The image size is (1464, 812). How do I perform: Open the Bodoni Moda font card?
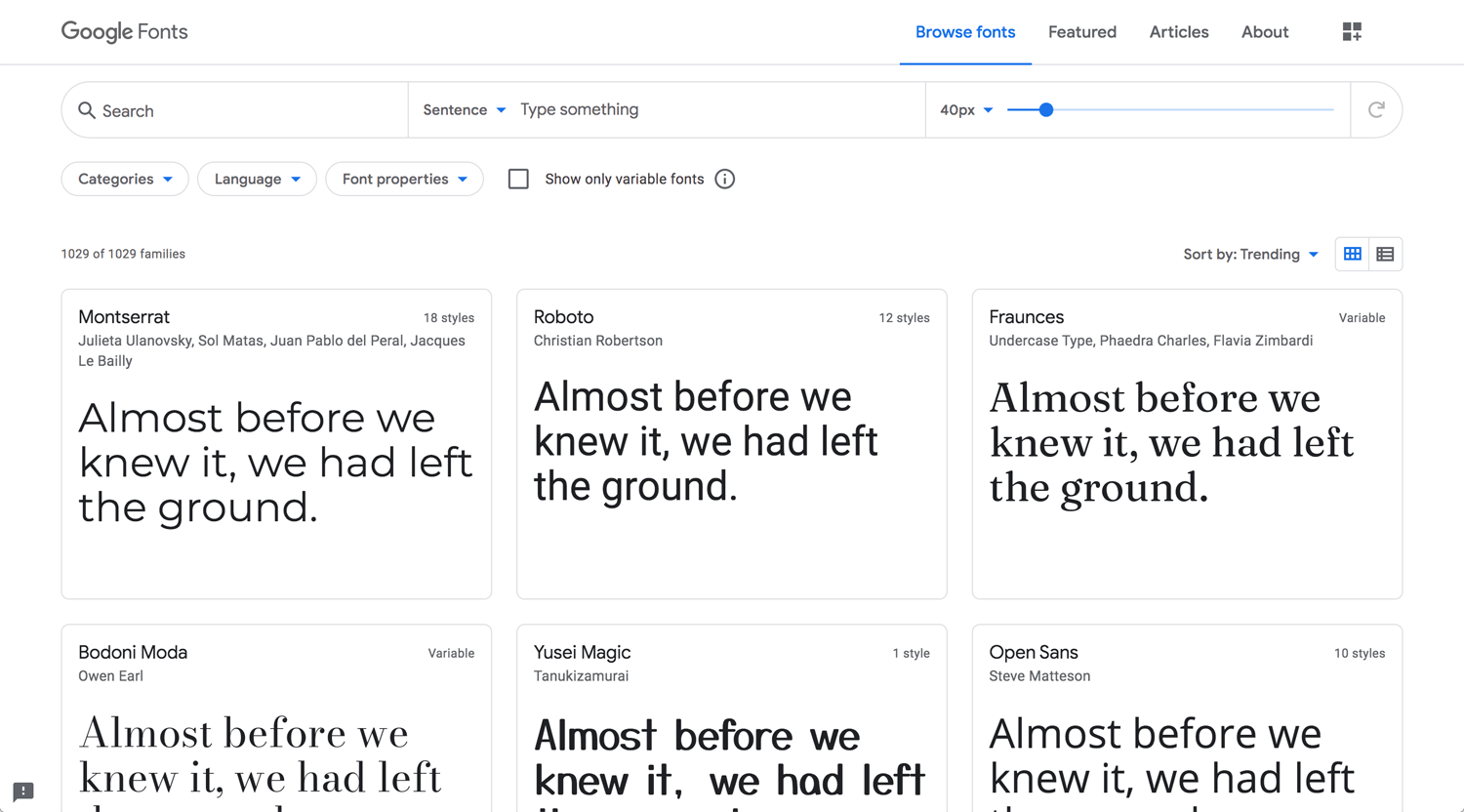click(x=276, y=718)
